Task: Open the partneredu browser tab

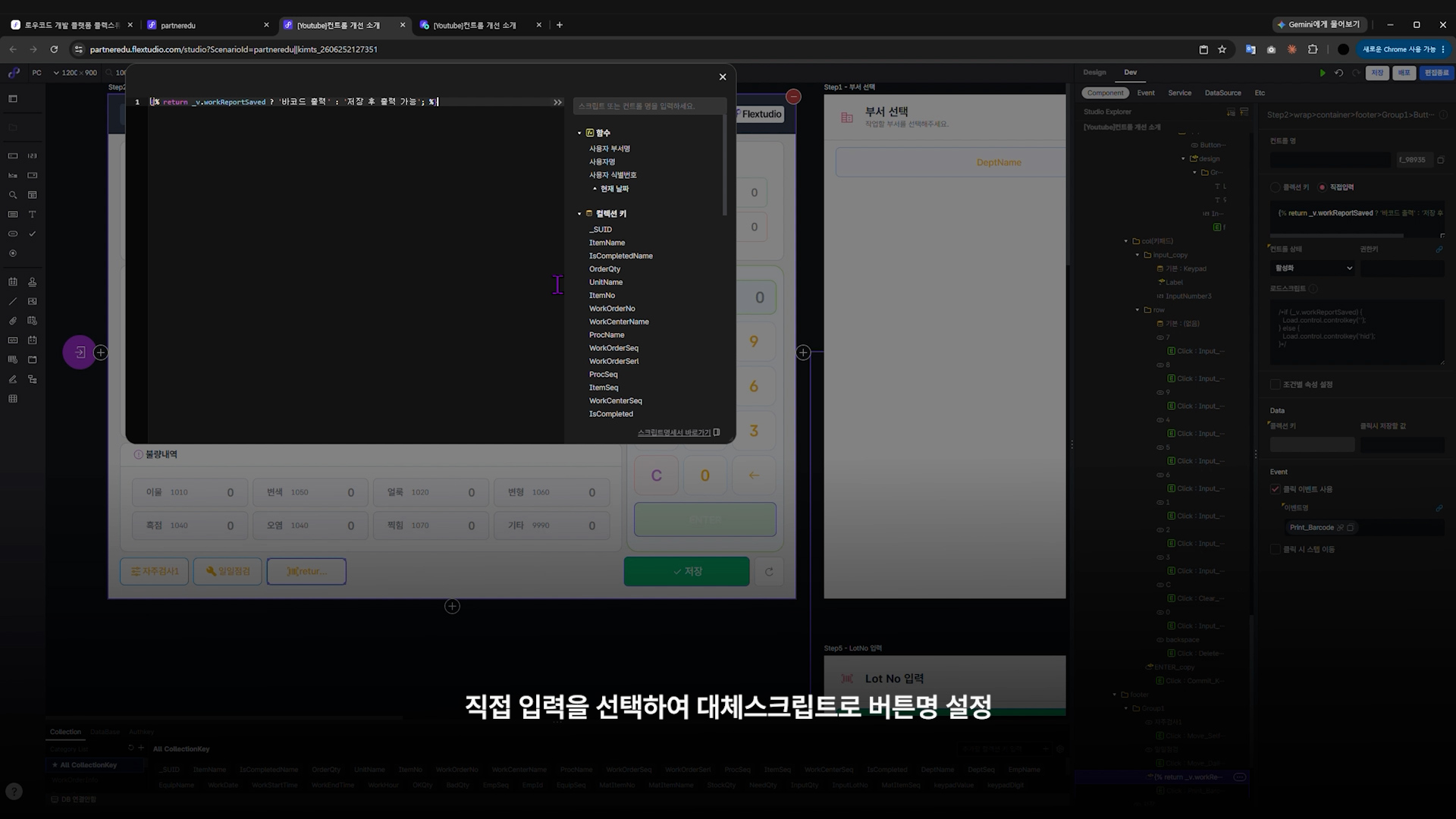Action: pyautogui.click(x=208, y=25)
